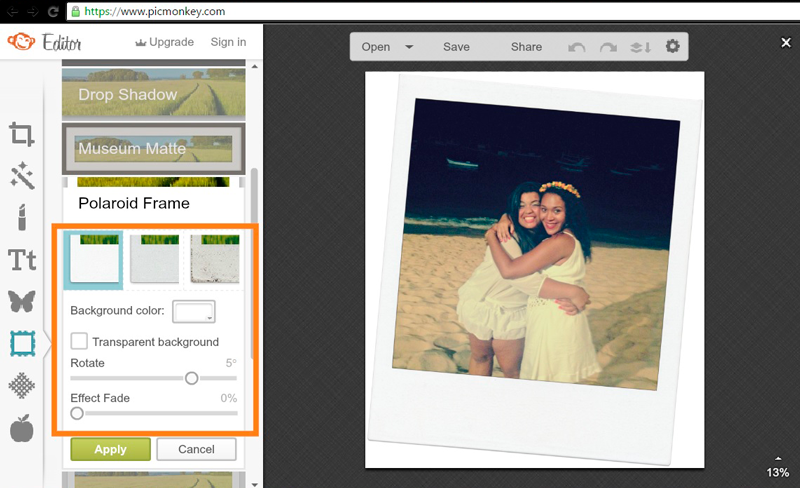Click the Polaroid Frame header
Viewport: 800px width, 488px height.
point(134,203)
